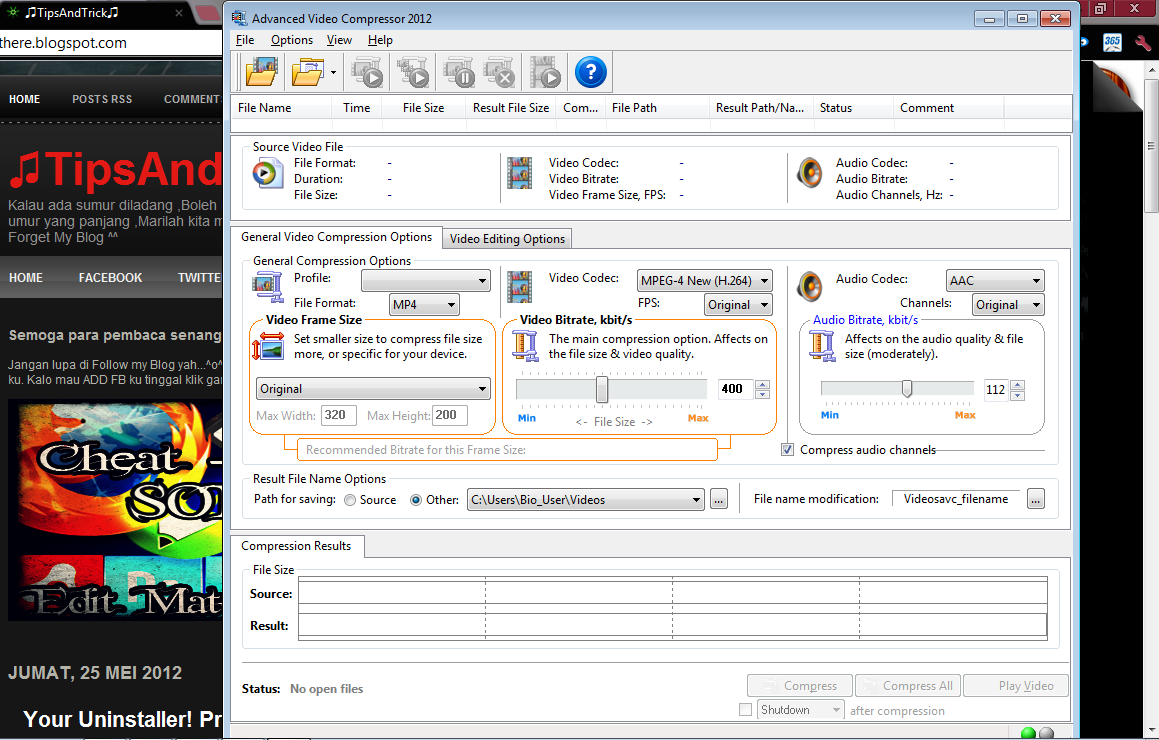Open the Shutdown action dropdown
The height and width of the screenshot is (740, 1159).
(x=801, y=710)
